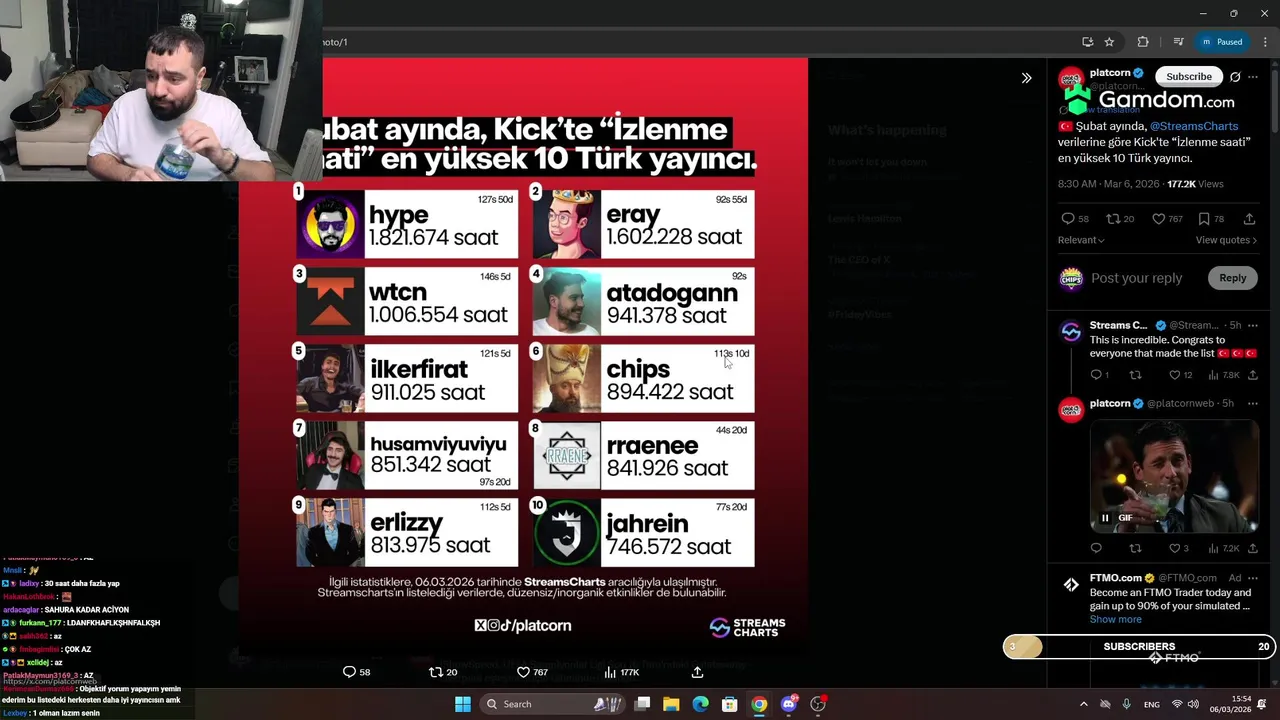Screen dimensions: 1280x720
Task: View the 7.8K analytics on the Streams Charts comment
Action: coord(1224,375)
